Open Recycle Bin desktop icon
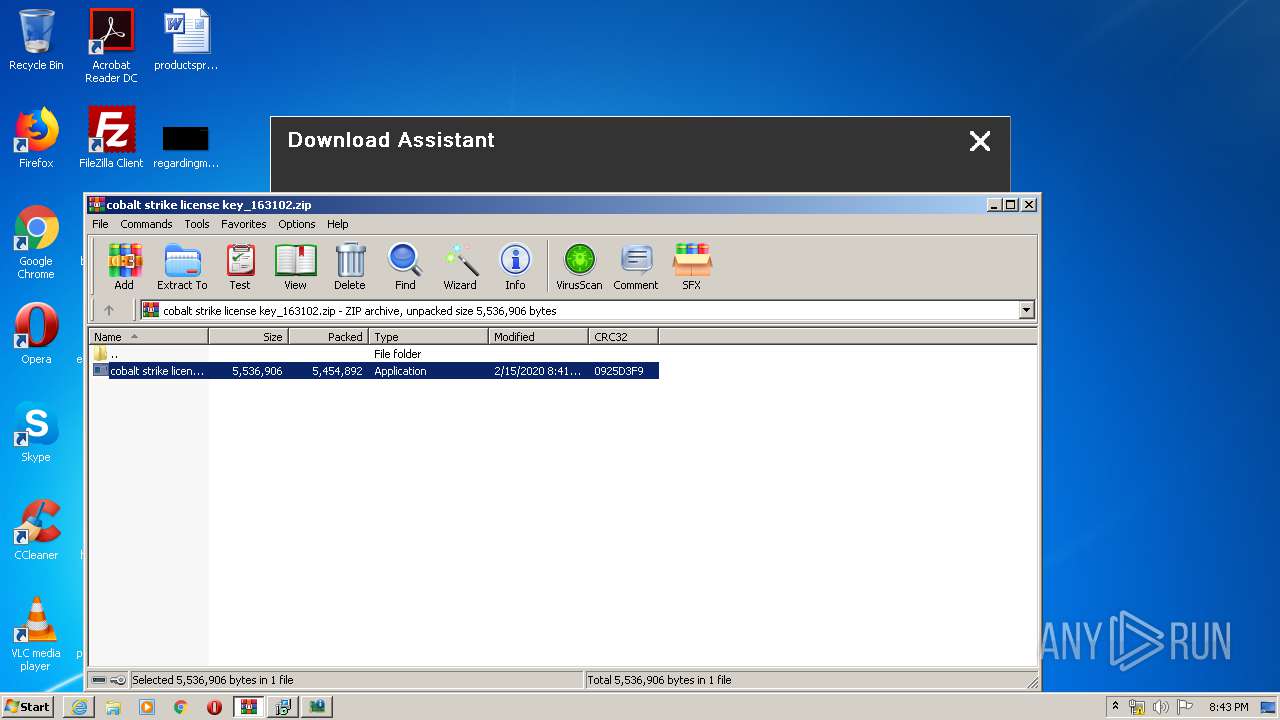This screenshot has height=720, width=1280. click(x=36, y=40)
